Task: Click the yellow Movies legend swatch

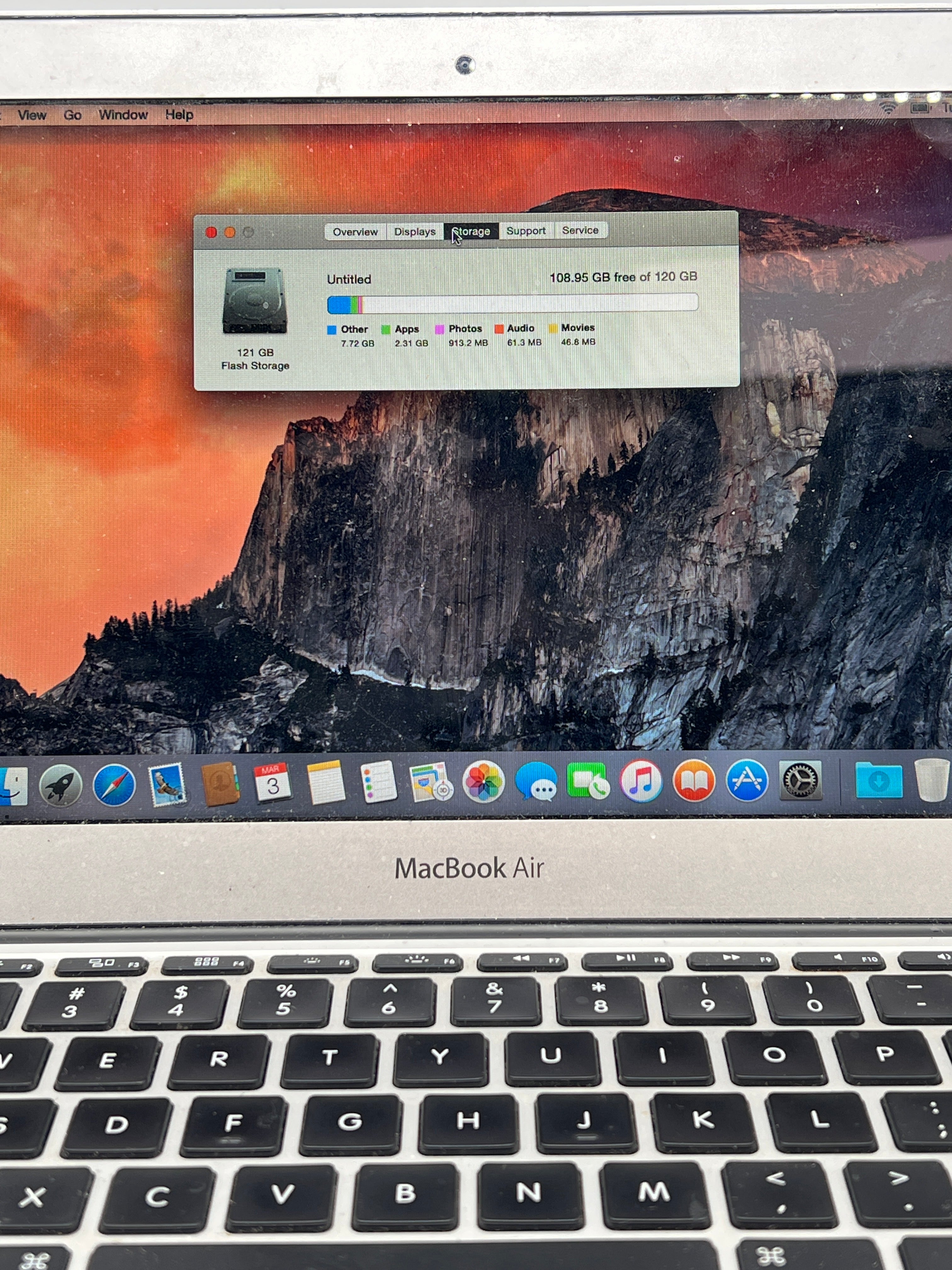Action: (553, 329)
